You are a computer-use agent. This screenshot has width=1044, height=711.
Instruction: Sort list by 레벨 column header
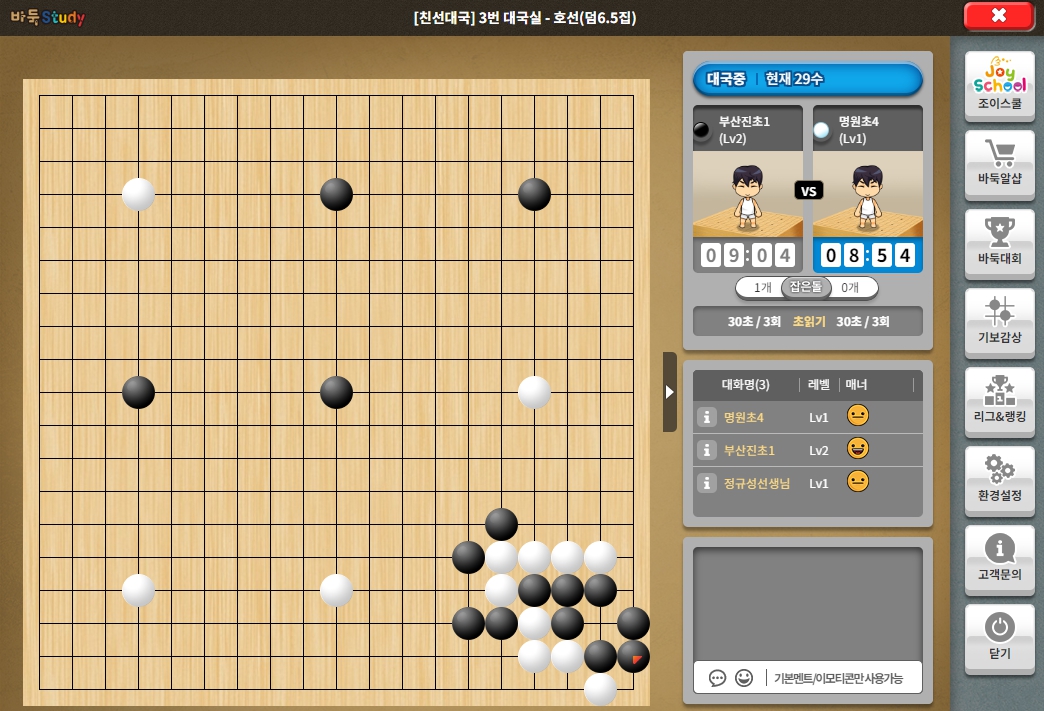[818, 384]
